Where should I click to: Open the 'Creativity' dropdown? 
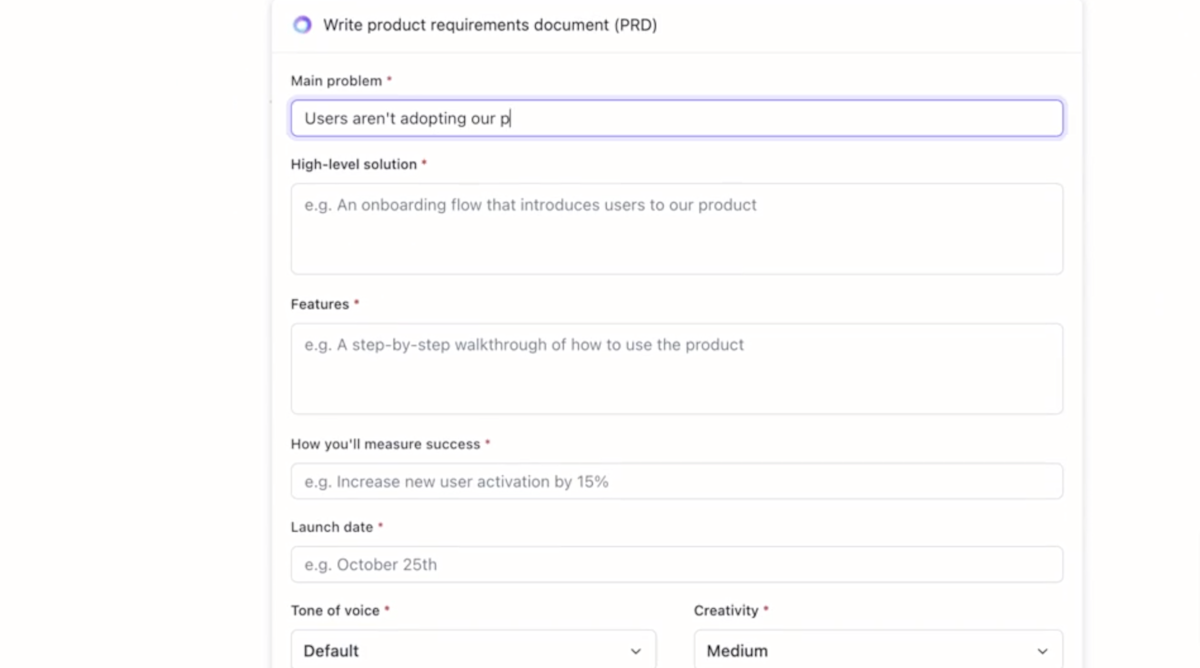point(878,649)
